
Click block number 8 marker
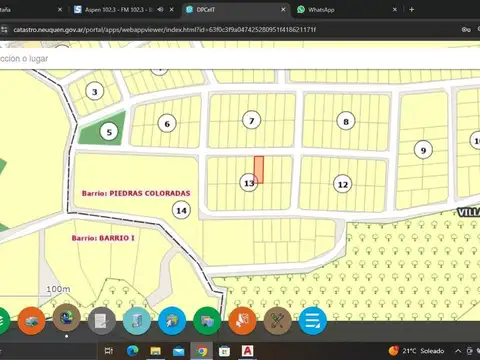346,122
